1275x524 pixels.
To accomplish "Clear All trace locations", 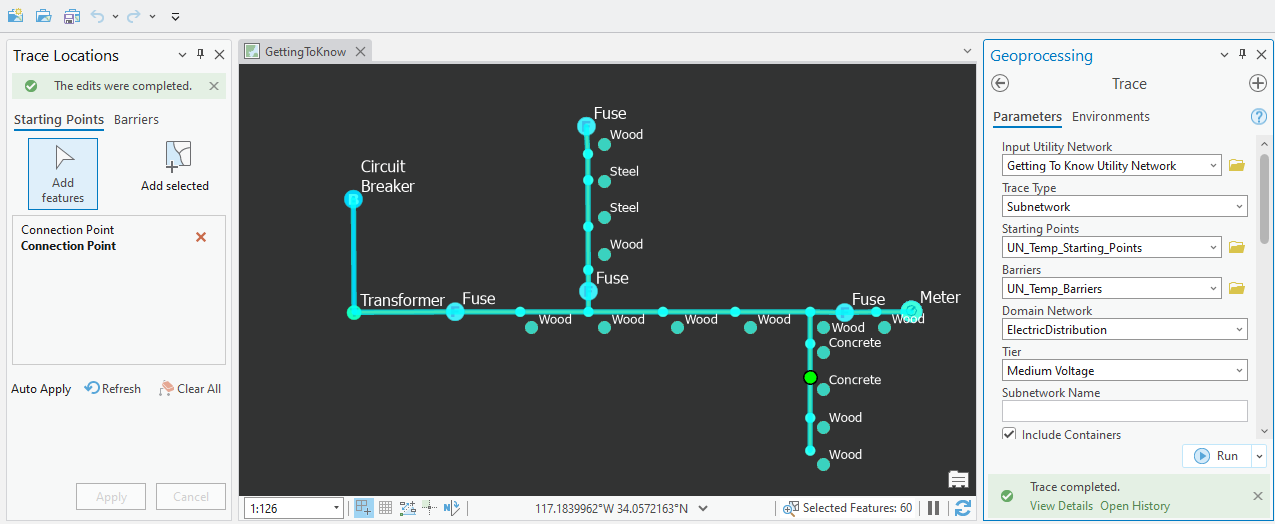I will coord(190,389).
